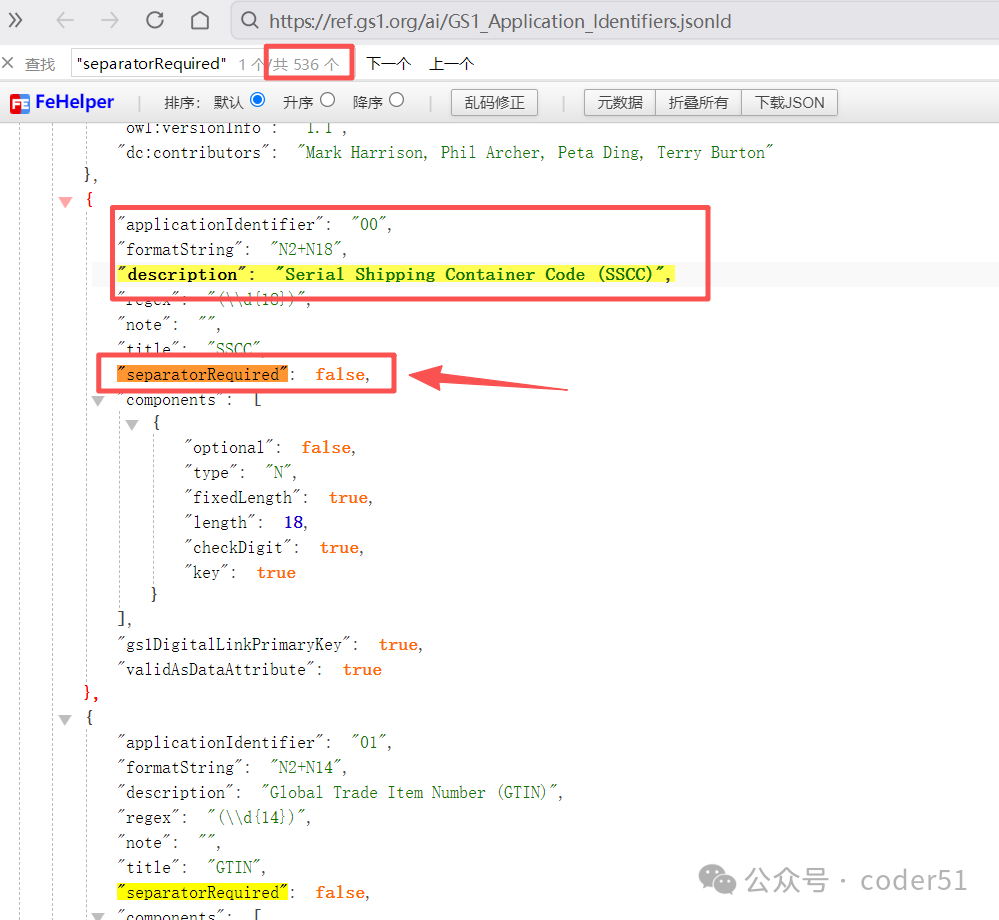Click the "gs1DigitalLinkPrimaryKey" key
The height and width of the screenshot is (920, 999).
(x=234, y=645)
